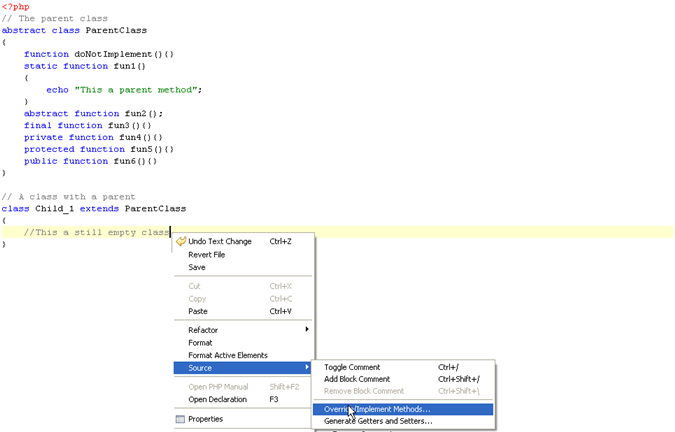Select Format Active Elements
675x432 pixels.
[x=244, y=355]
